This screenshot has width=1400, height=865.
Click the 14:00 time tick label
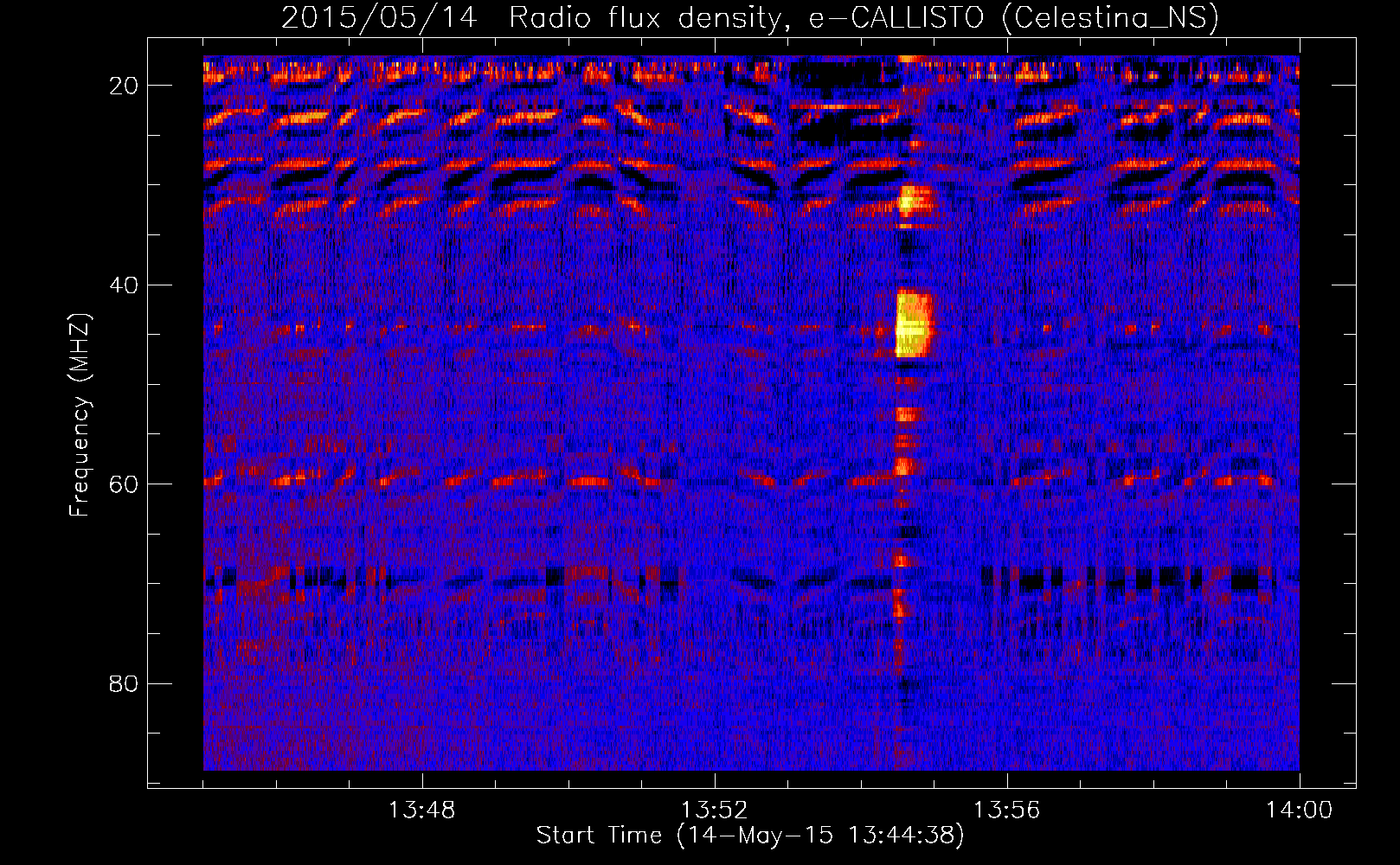1299,811
